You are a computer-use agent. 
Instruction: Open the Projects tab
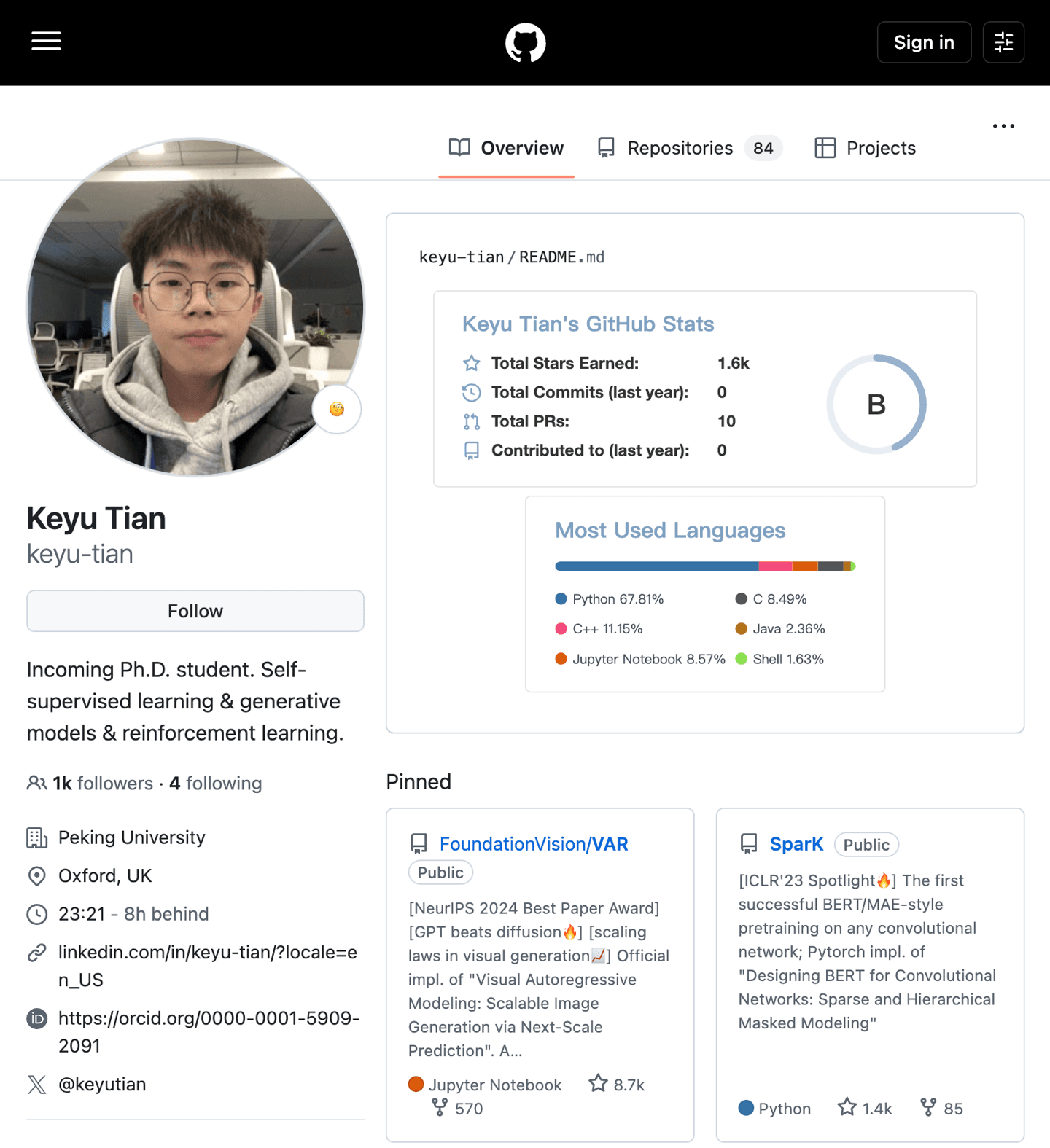tap(865, 148)
